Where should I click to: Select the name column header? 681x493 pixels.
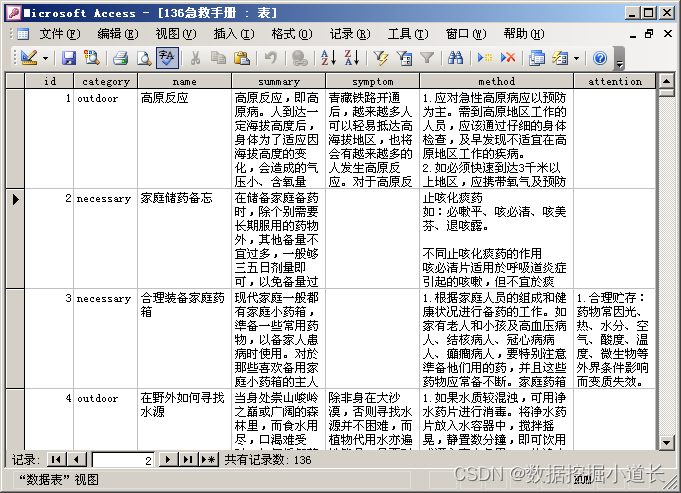pos(185,81)
